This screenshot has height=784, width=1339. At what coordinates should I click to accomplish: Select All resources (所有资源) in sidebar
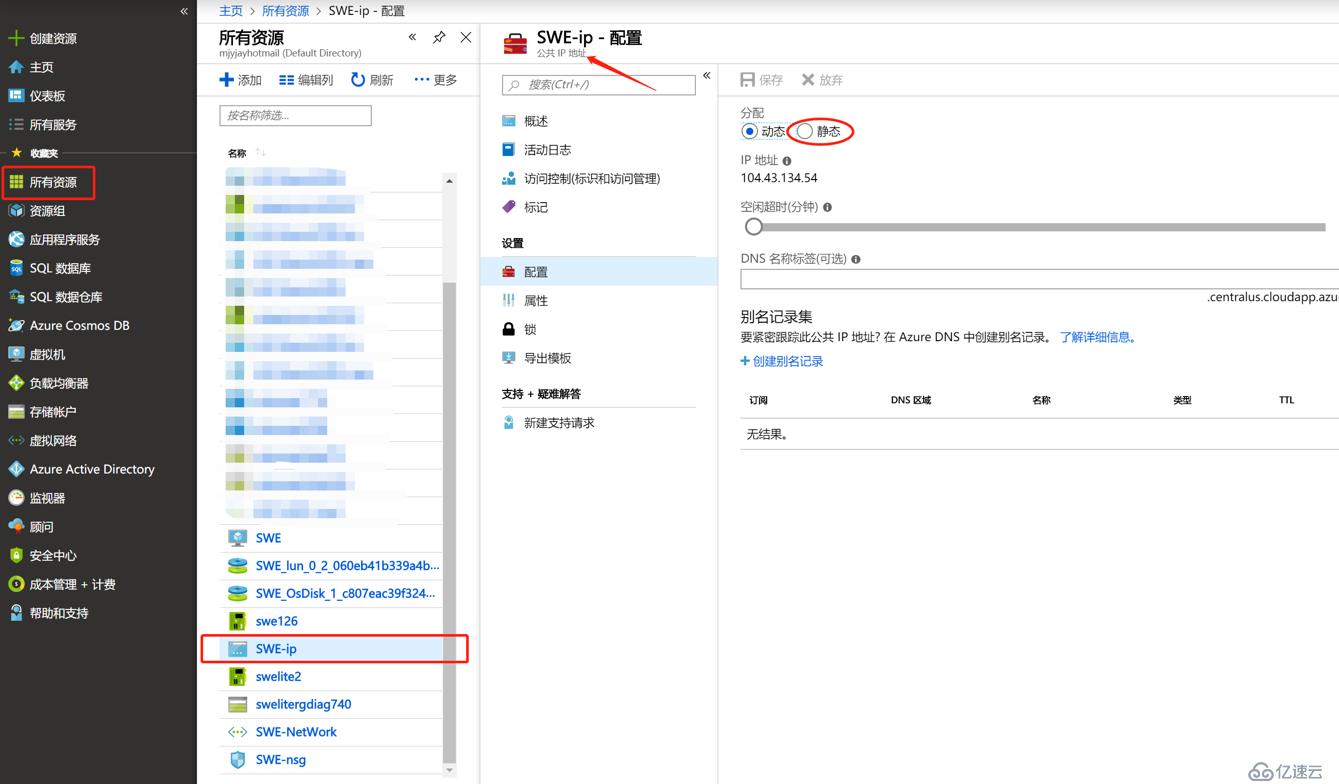(53, 182)
